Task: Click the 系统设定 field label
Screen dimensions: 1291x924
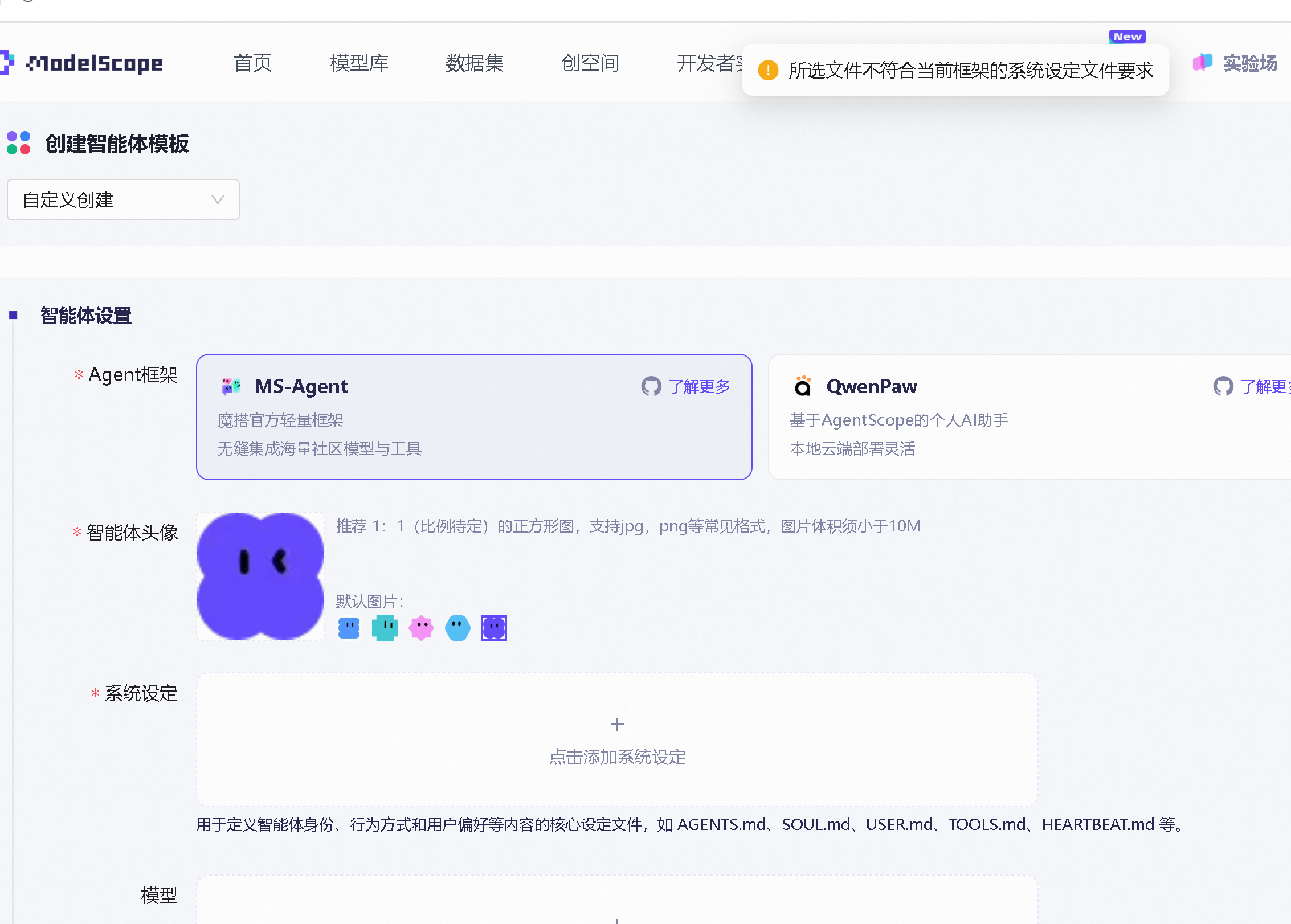Action: click(x=141, y=693)
